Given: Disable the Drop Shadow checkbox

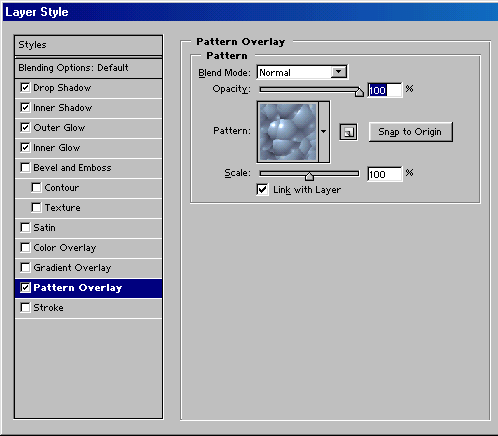Looking at the screenshot, I should [x=25, y=88].
